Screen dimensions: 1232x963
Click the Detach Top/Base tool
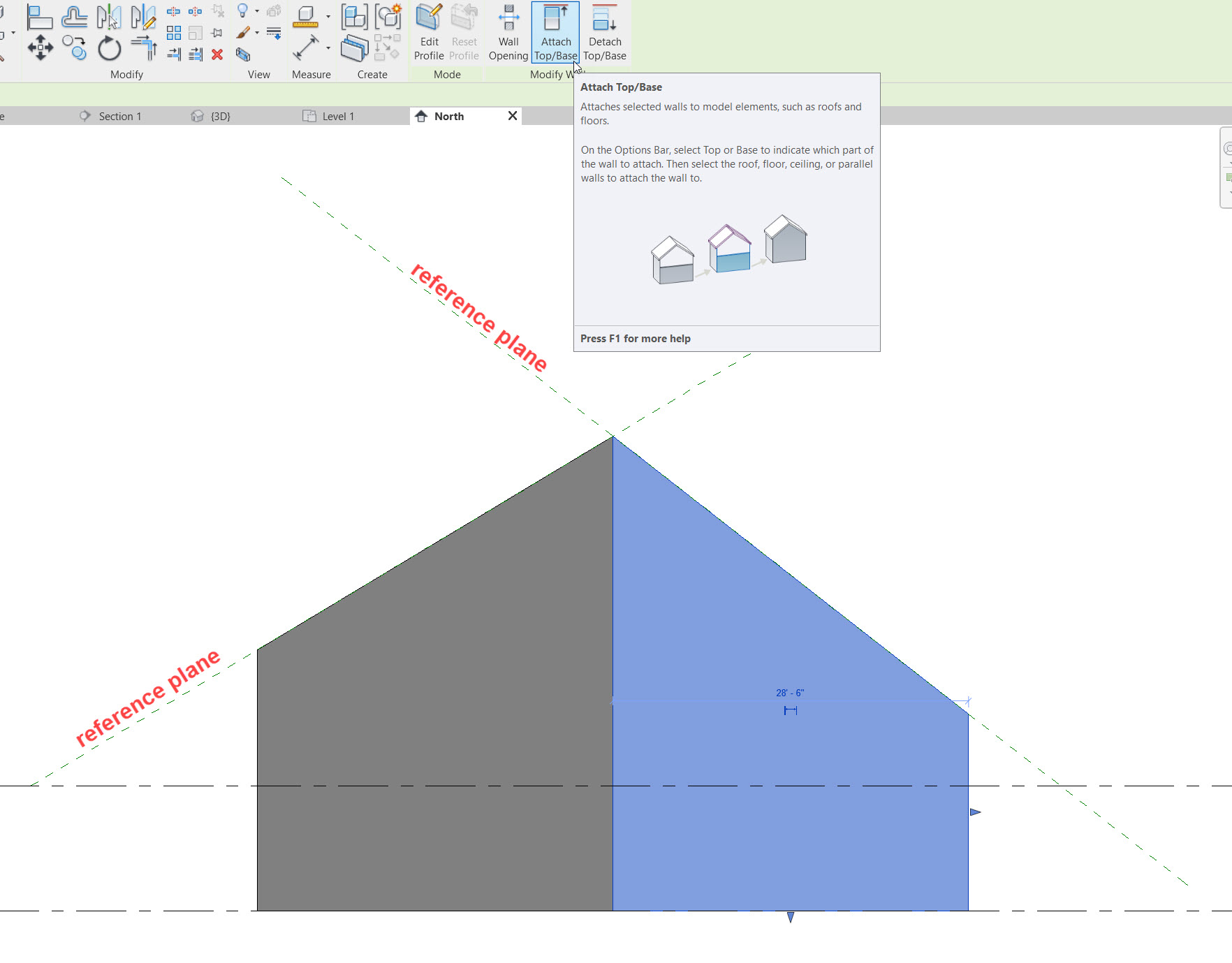603,31
